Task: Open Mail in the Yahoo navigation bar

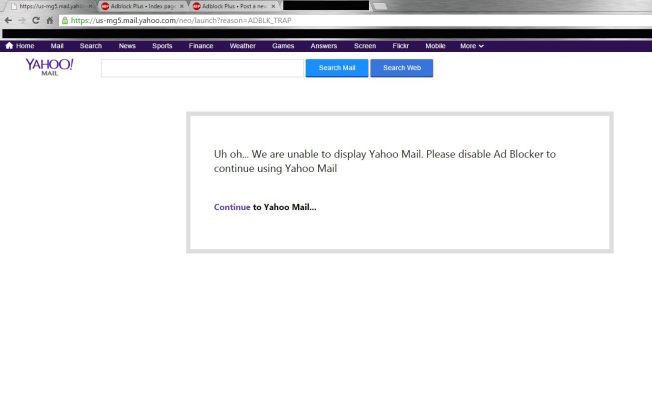Action: point(57,46)
